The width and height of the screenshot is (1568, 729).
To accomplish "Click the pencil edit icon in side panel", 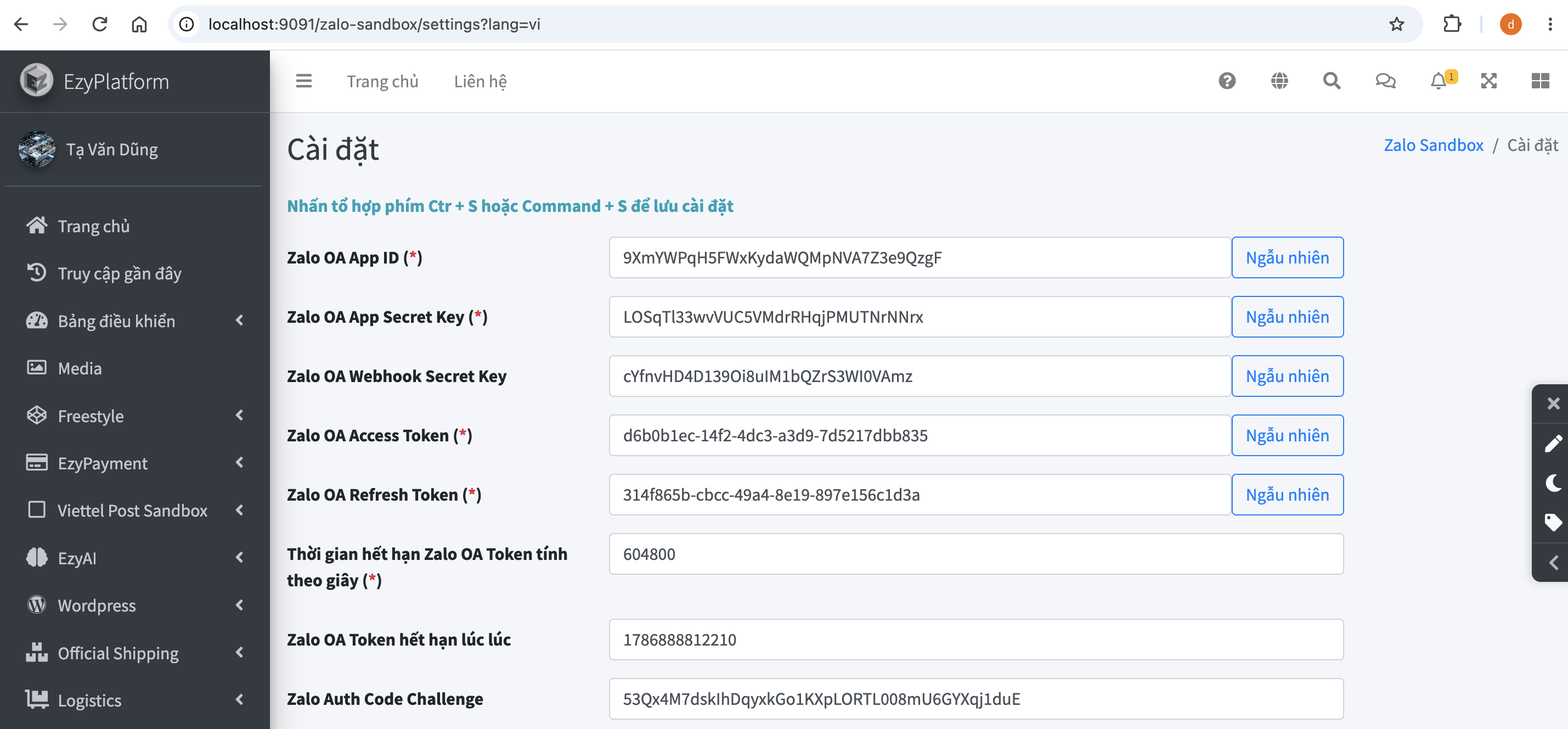I will click(1553, 444).
